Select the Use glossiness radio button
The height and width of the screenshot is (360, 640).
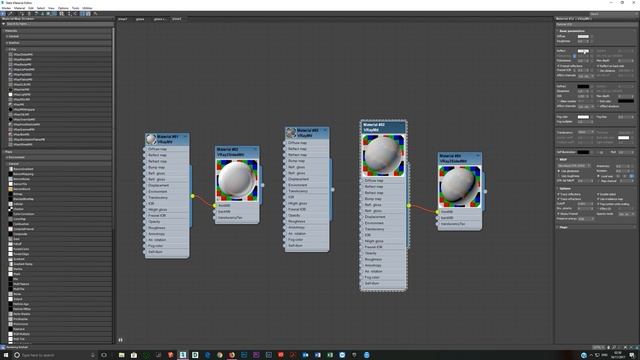point(559,171)
